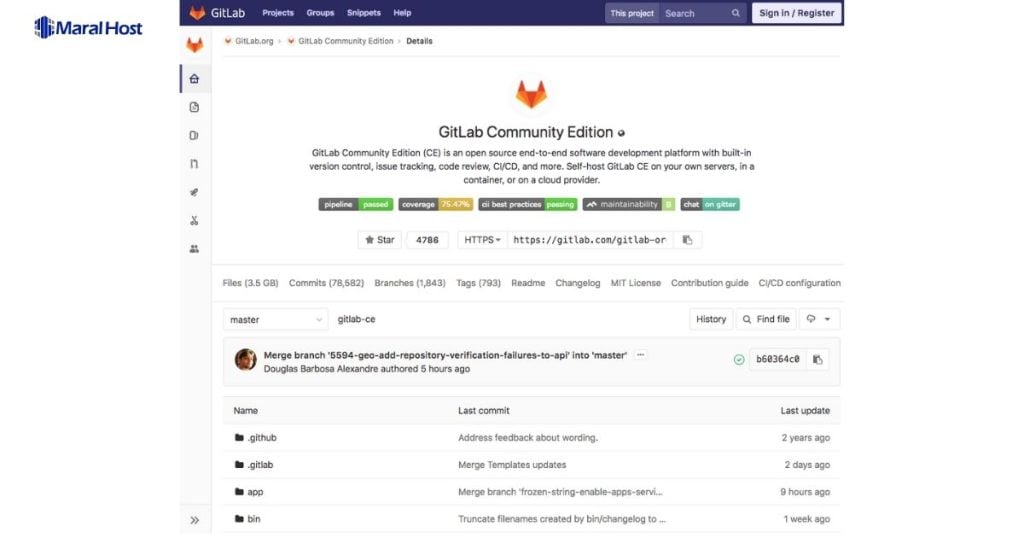Open the Readme link
Screen dimensions: 1024x538
(528, 283)
